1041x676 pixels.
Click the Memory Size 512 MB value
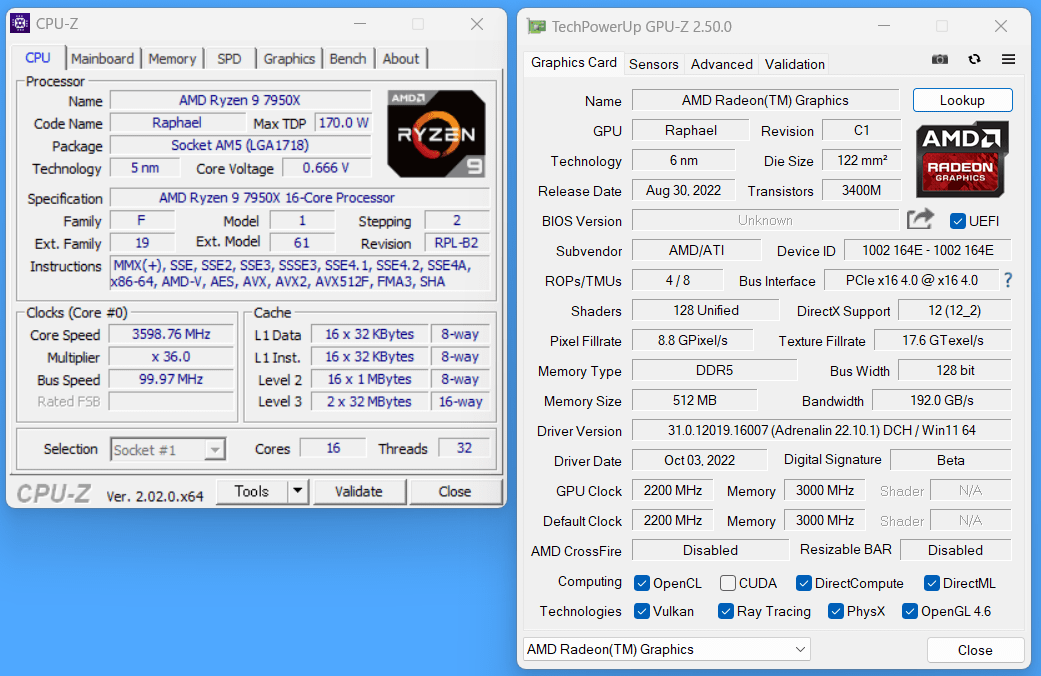click(694, 400)
